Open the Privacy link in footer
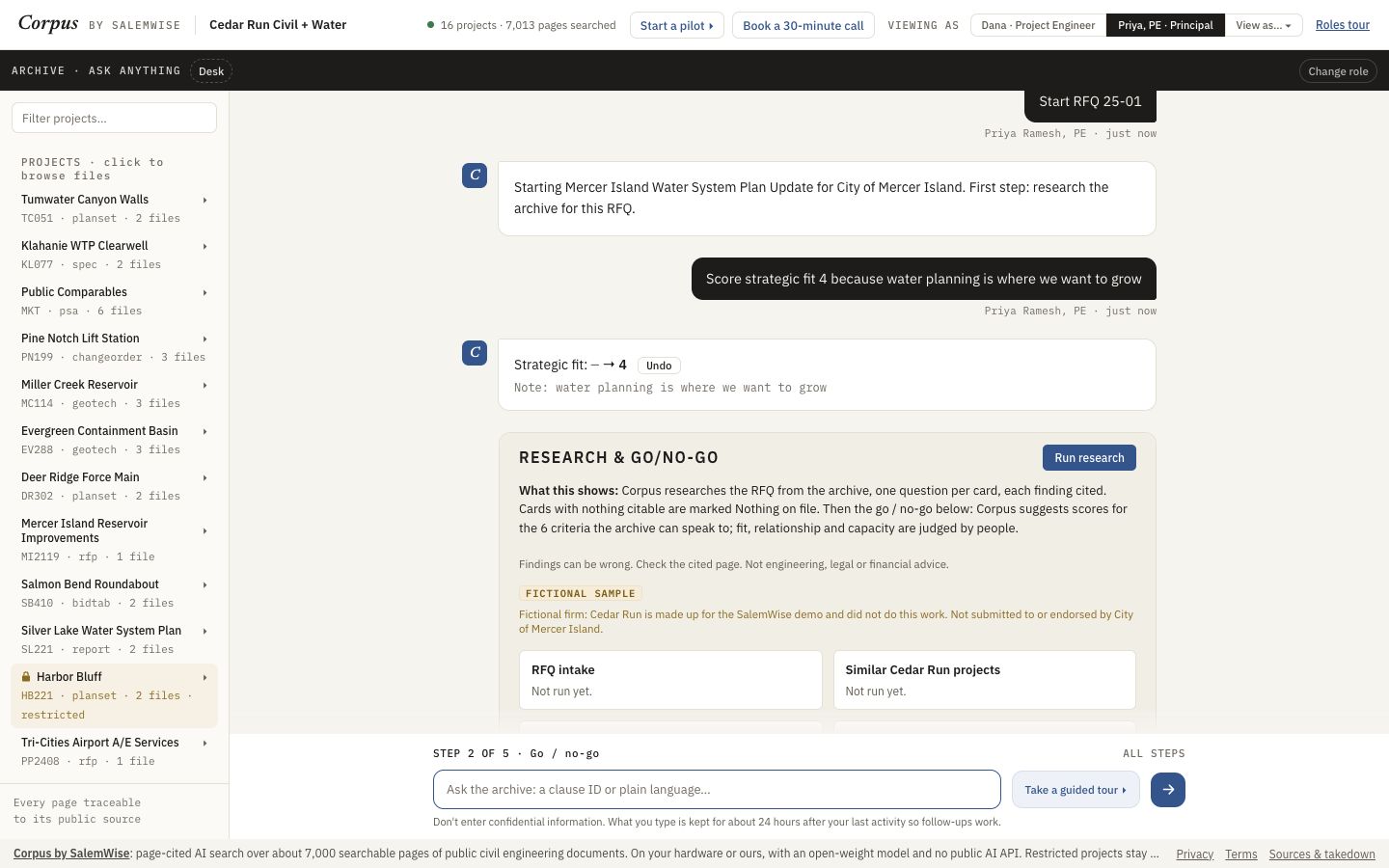The width and height of the screenshot is (1389, 868). pyautogui.click(x=1194, y=854)
